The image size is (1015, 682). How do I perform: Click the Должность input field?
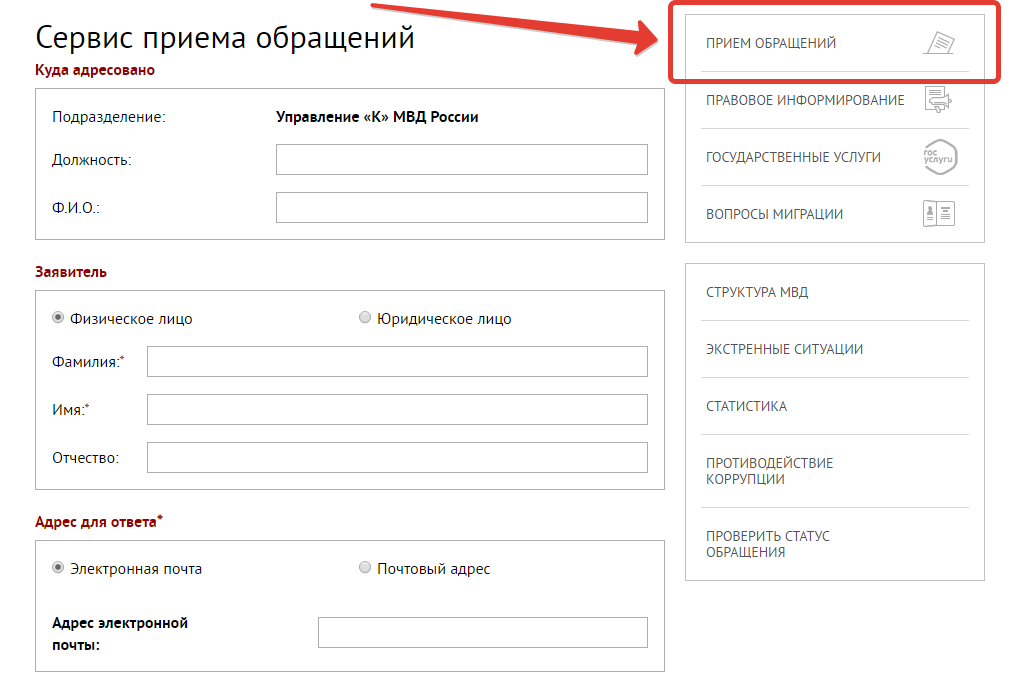click(x=462, y=159)
